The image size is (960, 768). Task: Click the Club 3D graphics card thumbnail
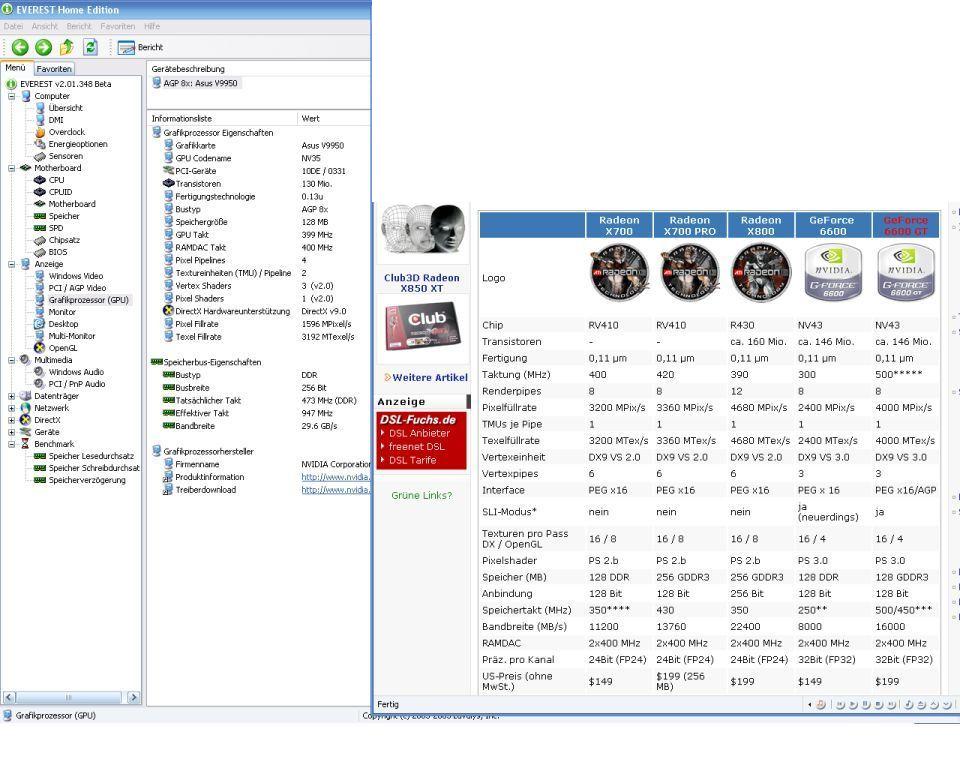[422, 325]
